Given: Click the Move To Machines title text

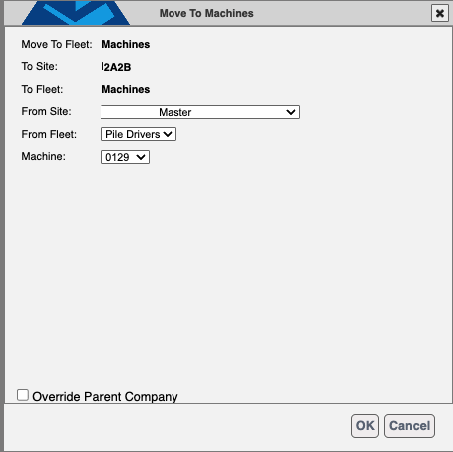Looking at the screenshot, I should (x=207, y=13).
